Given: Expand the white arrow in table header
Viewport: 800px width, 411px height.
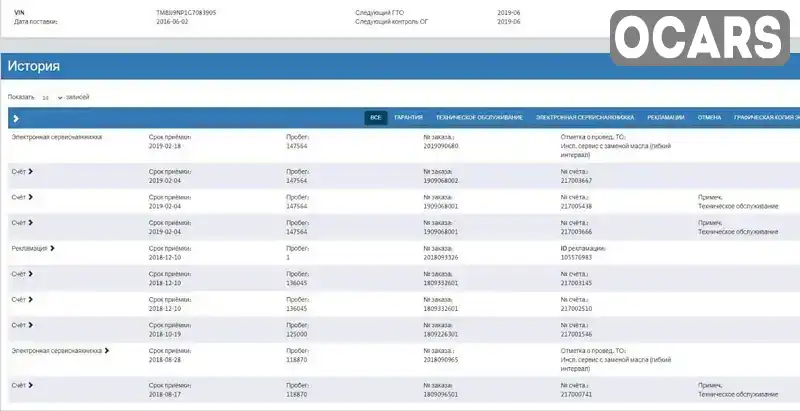Looking at the screenshot, I should pyautogui.click(x=16, y=118).
